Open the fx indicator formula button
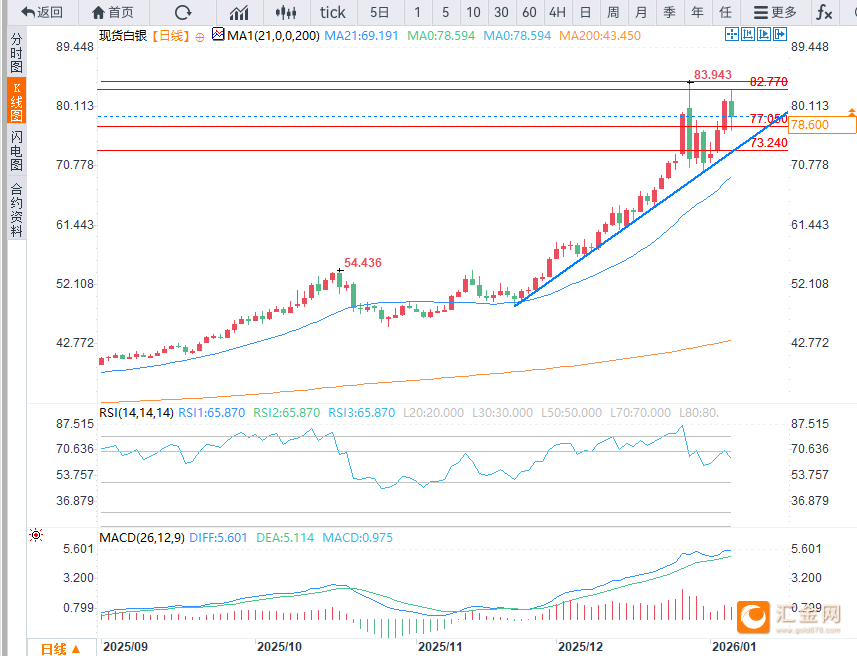This screenshot has height=656, width=857. [823, 12]
